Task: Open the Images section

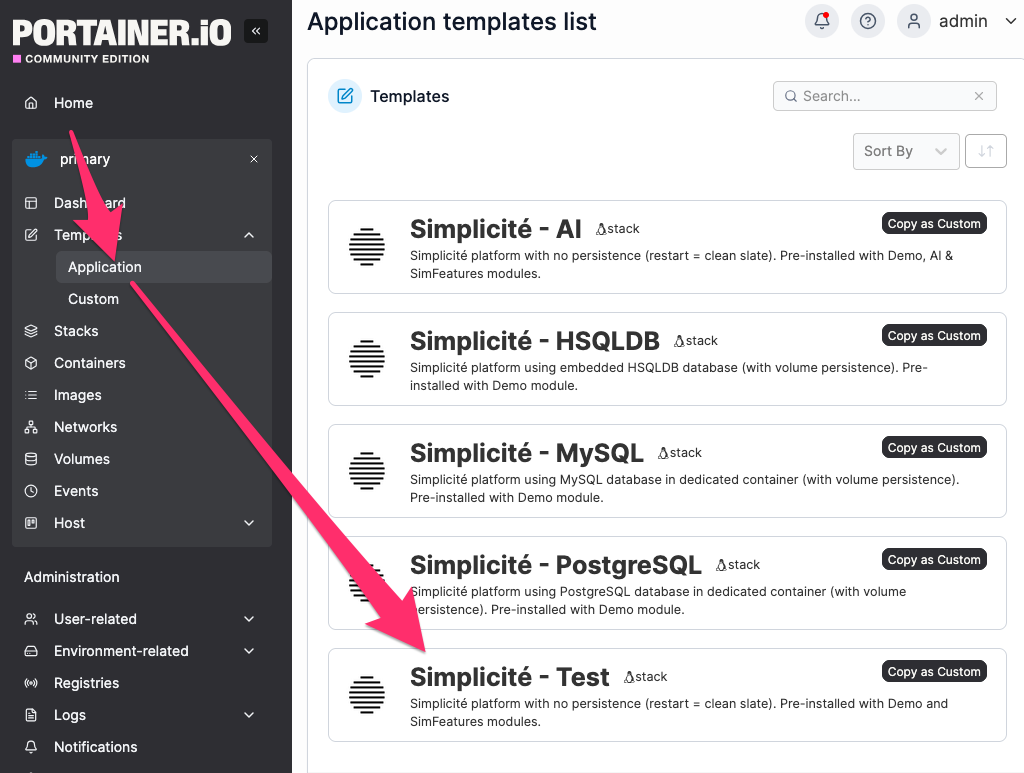Action: click(77, 394)
